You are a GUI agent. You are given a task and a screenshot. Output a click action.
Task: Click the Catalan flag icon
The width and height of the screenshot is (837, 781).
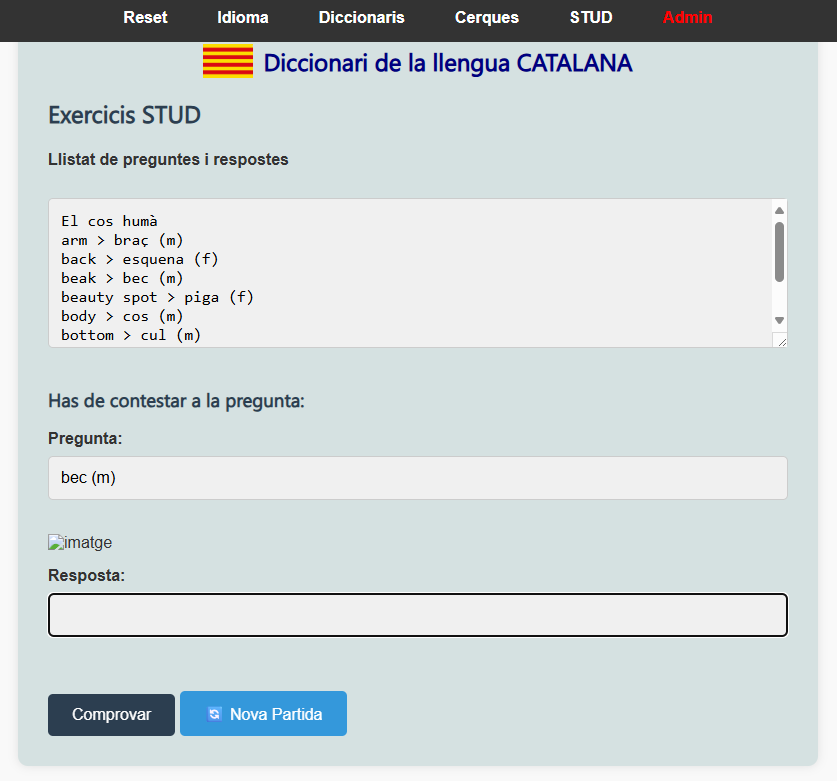point(228,62)
